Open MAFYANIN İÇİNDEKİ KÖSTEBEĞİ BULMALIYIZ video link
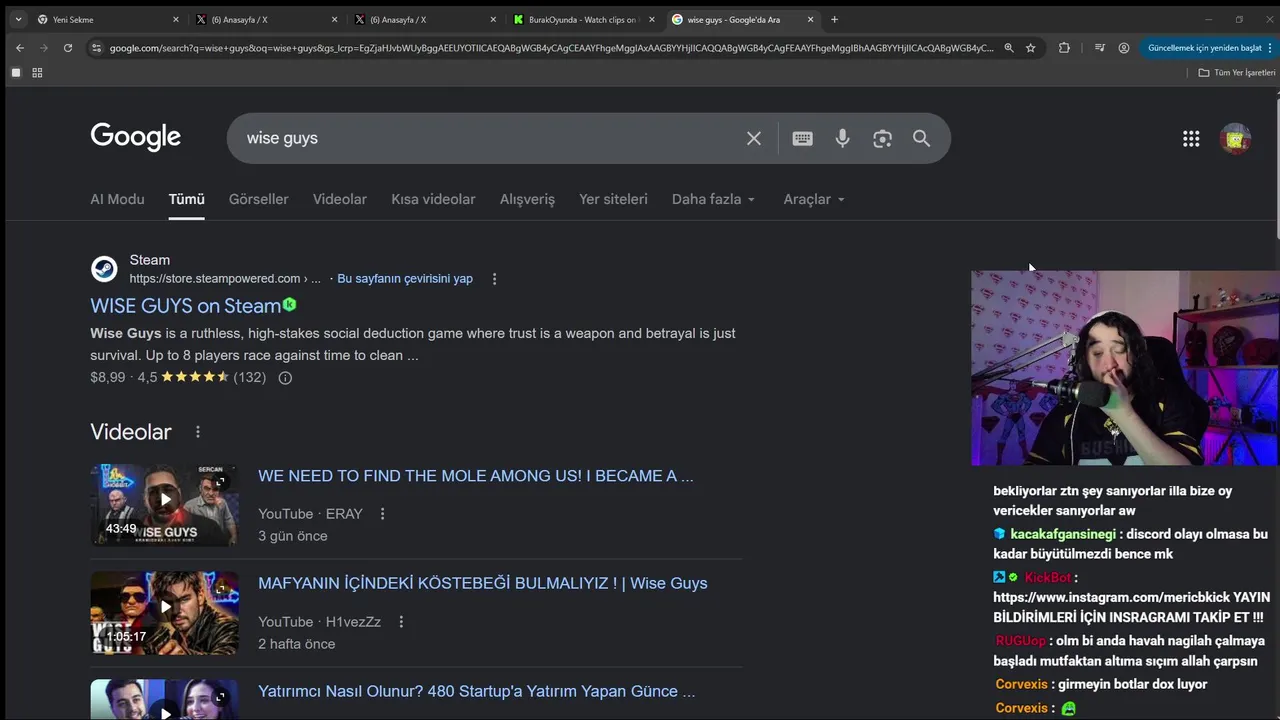The image size is (1280, 720). (x=483, y=583)
